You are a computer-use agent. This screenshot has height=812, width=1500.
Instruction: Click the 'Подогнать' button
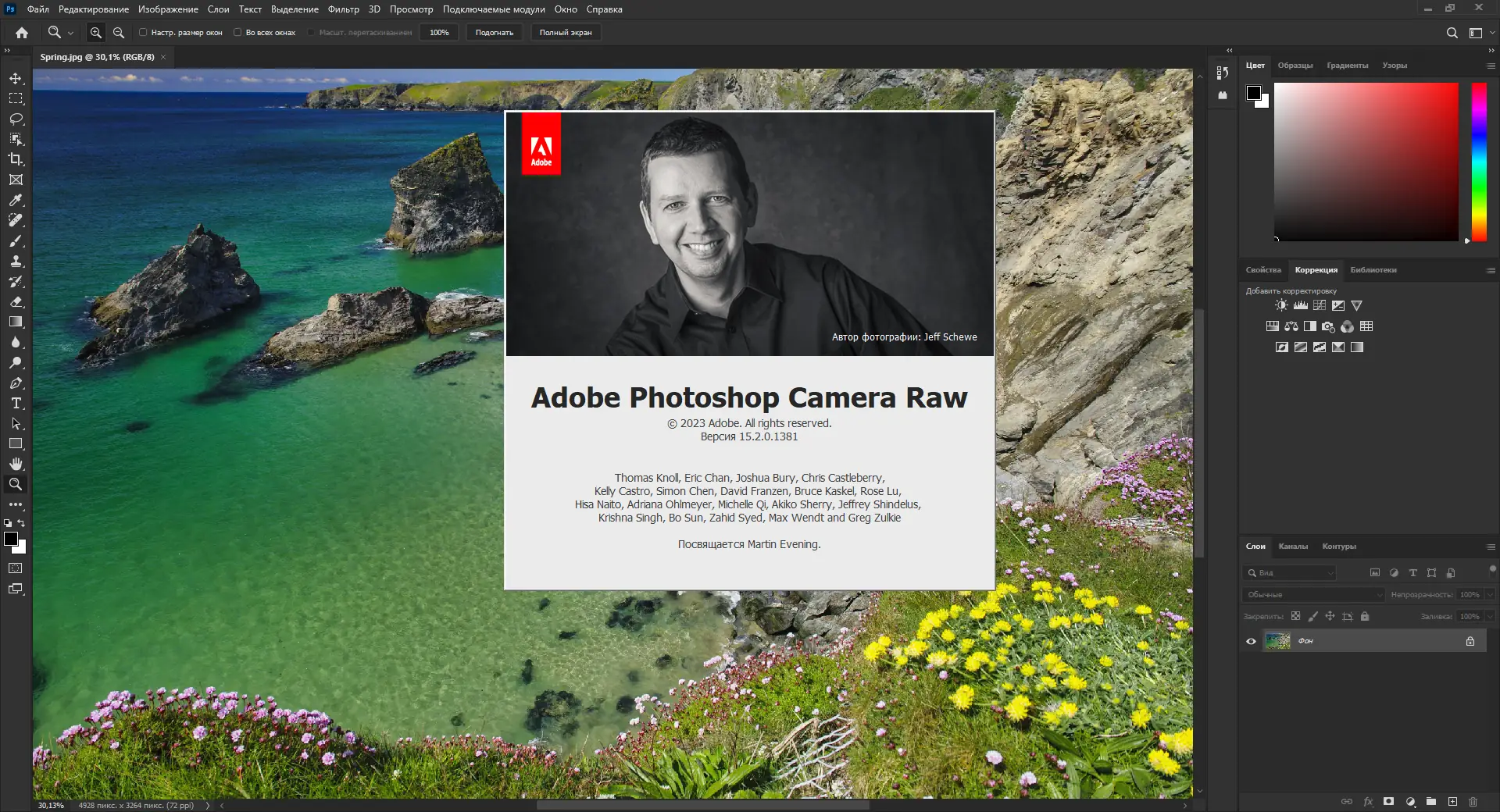click(x=494, y=33)
